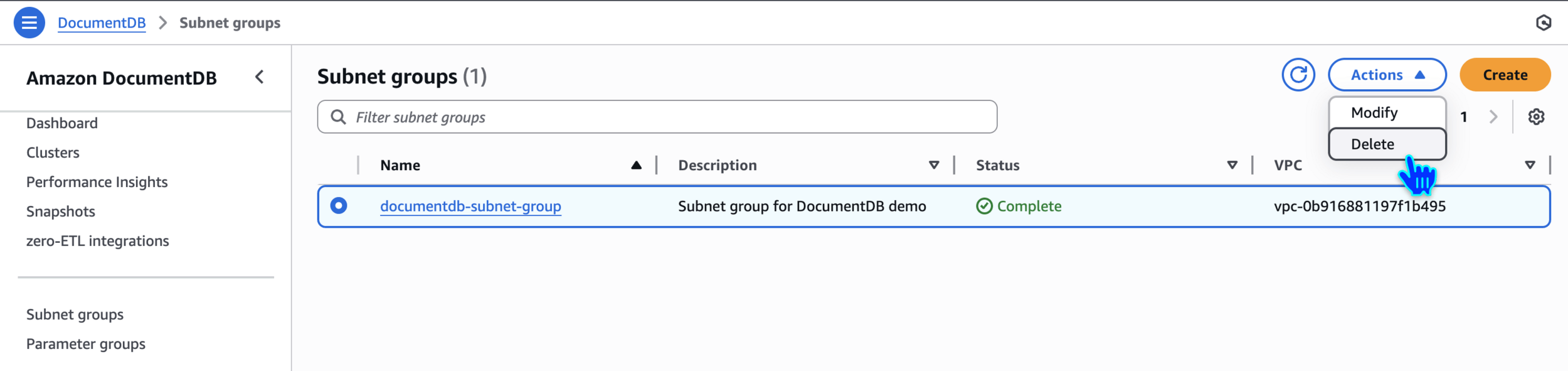The height and width of the screenshot is (371, 1568).
Task: Sort by Status column arrow
Action: click(x=1232, y=165)
